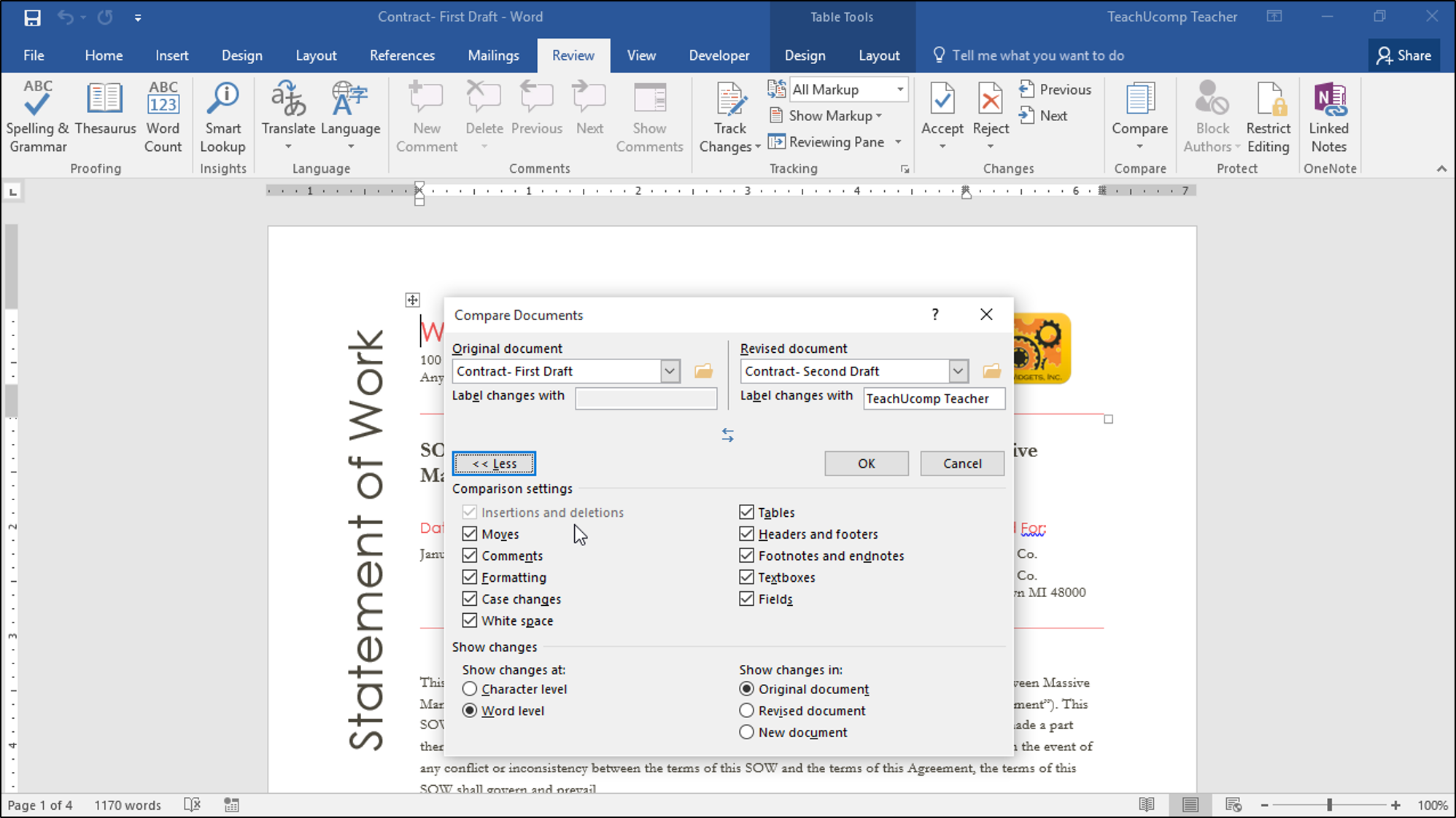Image resolution: width=1456 pixels, height=818 pixels.
Task: Open the File tab
Action: pyautogui.click(x=34, y=55)
